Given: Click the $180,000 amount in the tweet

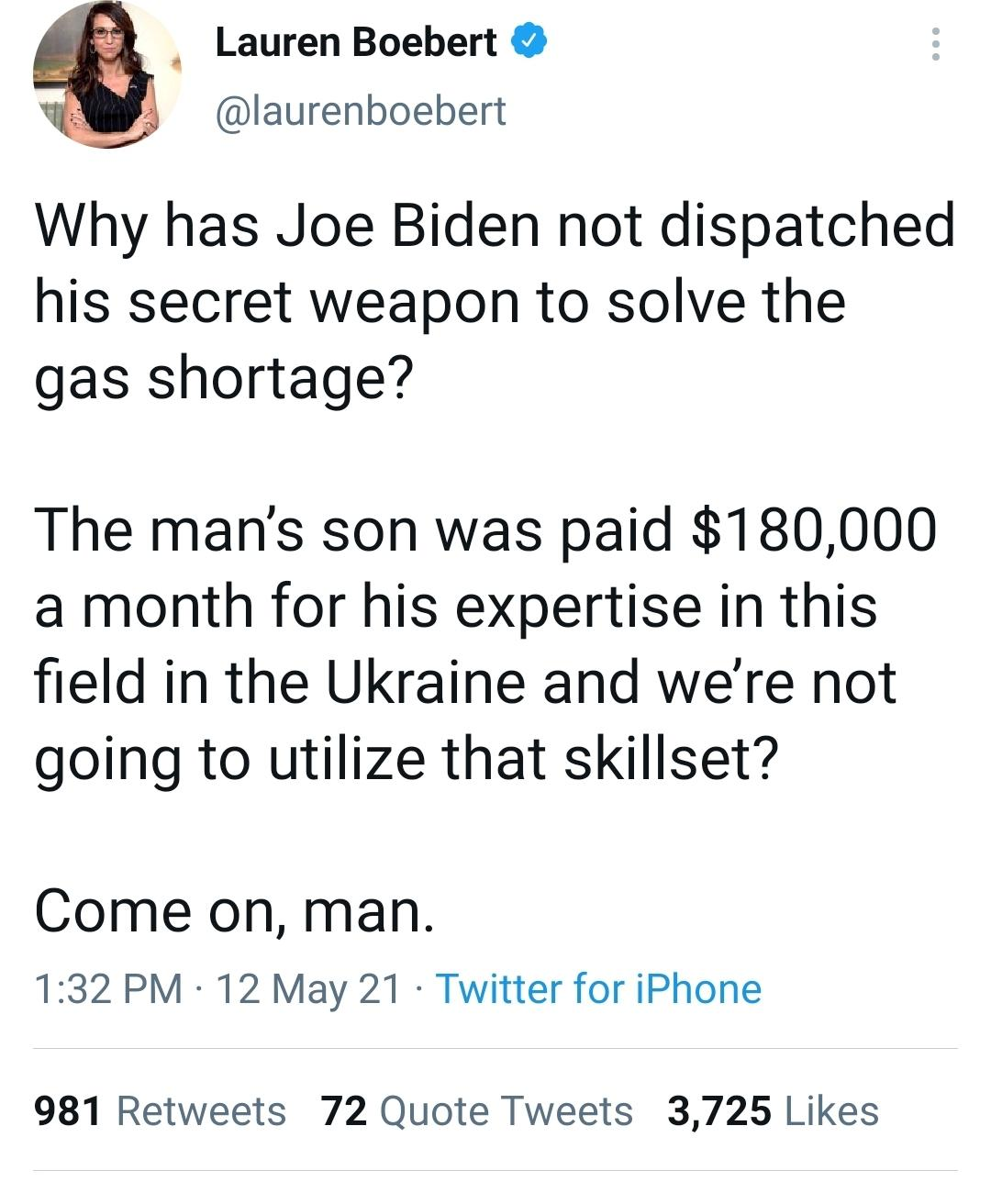Looking at the screenshot, I should tap(812, 530).
